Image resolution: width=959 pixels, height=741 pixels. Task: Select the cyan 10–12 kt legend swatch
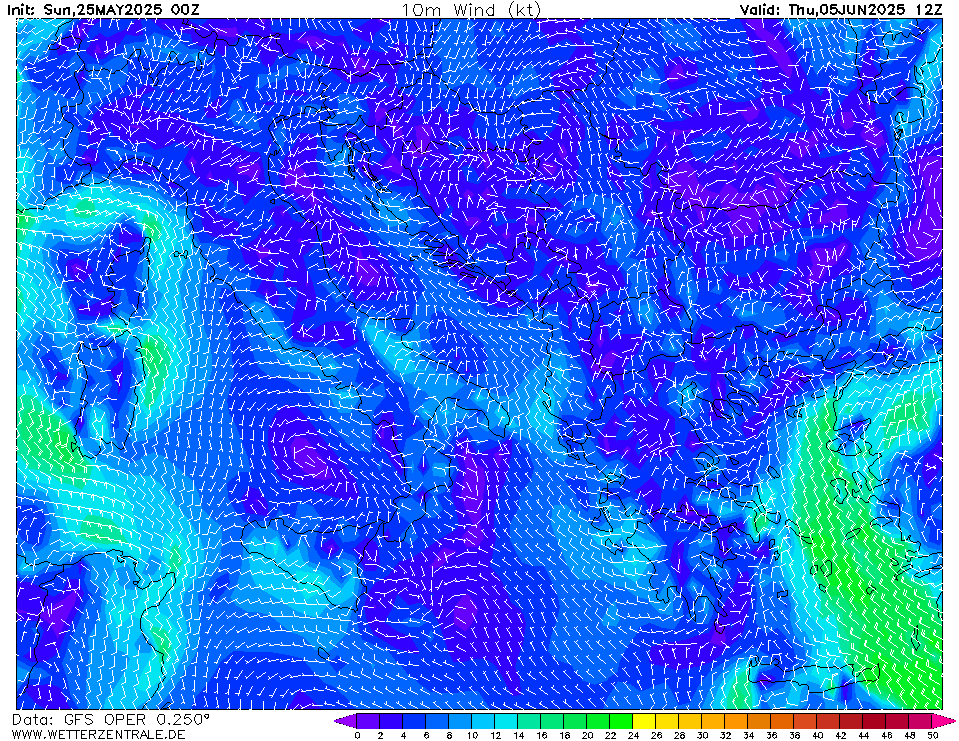click(x=483, y=721)
